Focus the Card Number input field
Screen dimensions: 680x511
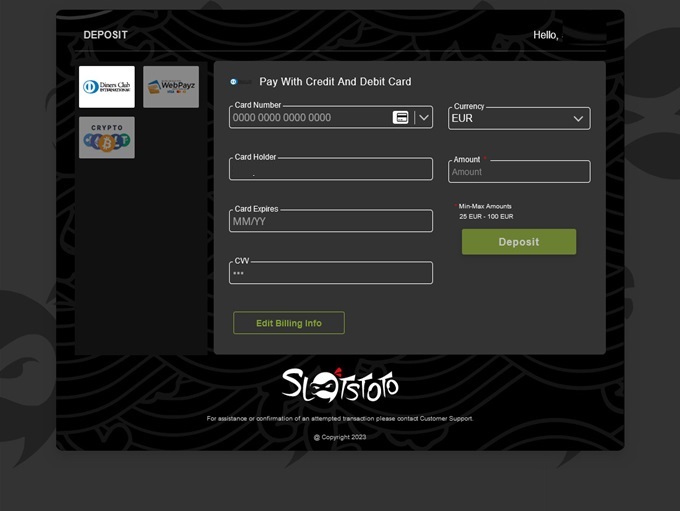point(308,118)
